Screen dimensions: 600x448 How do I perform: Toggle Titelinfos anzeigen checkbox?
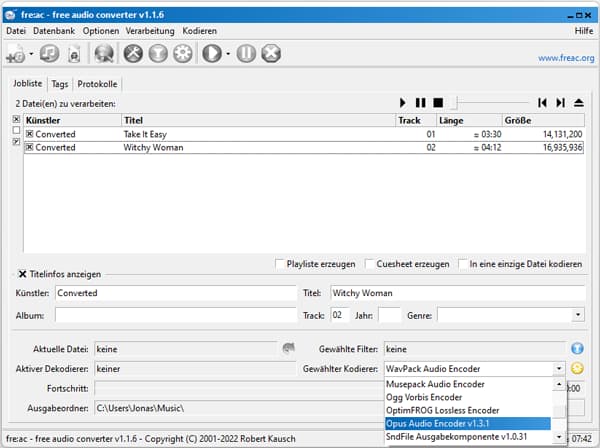[x=23, y=274]
